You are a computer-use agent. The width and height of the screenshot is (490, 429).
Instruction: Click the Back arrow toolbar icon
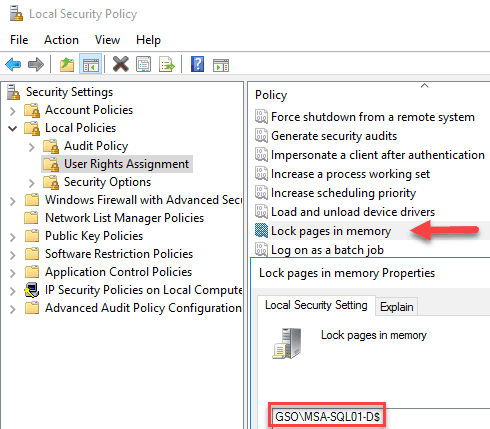(x=13, y=64)
